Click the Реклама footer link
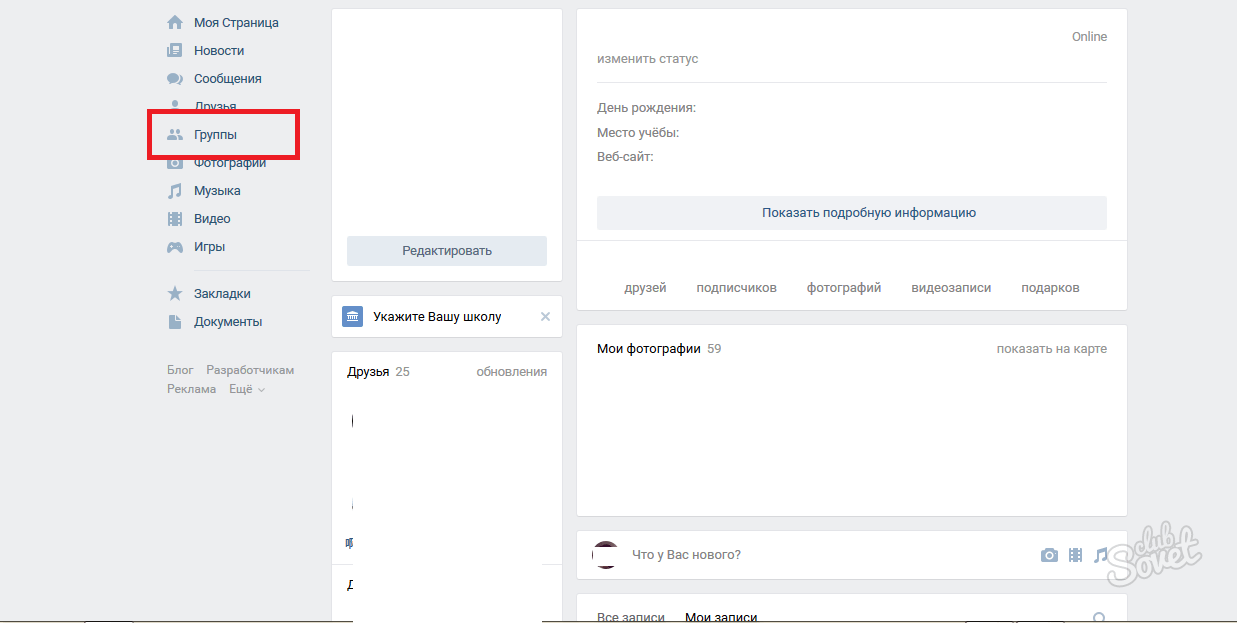This screenshot has height=623, width=1237. point(191,389)
